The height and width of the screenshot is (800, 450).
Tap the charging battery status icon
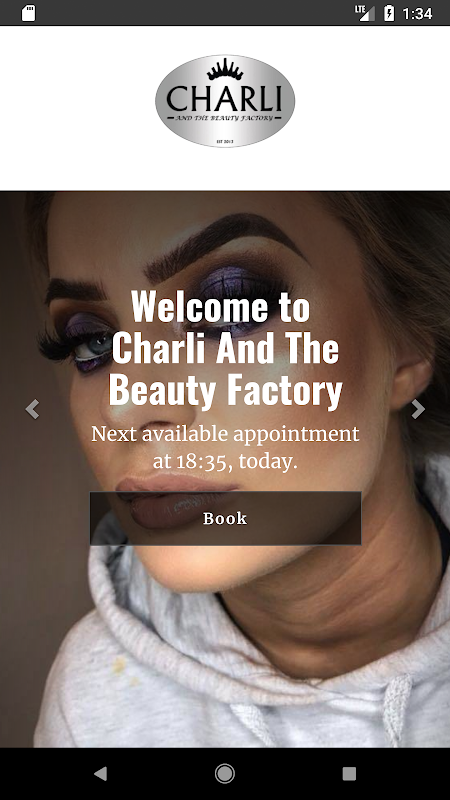tap(389, 13)
